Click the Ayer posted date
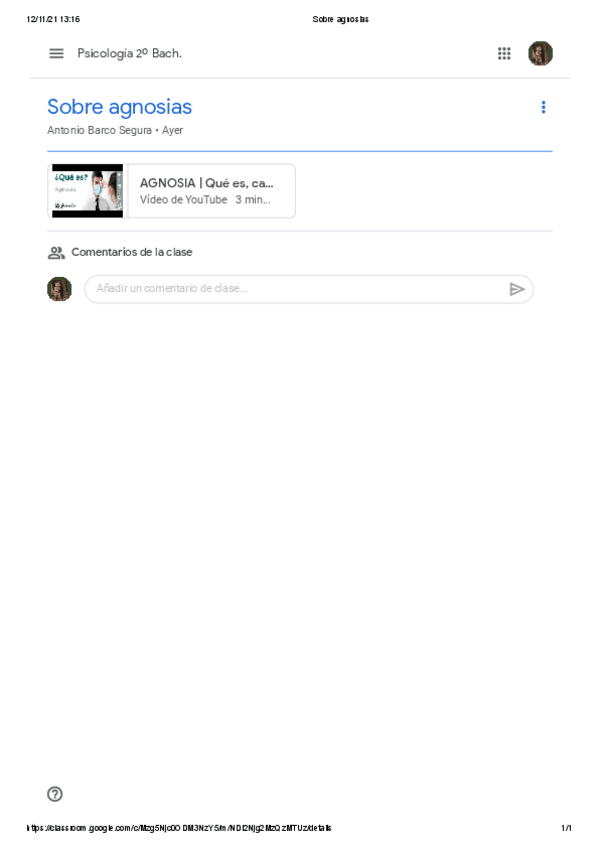Screen dimensions: 599x848 pyautogui.click(x=172, y=130)
